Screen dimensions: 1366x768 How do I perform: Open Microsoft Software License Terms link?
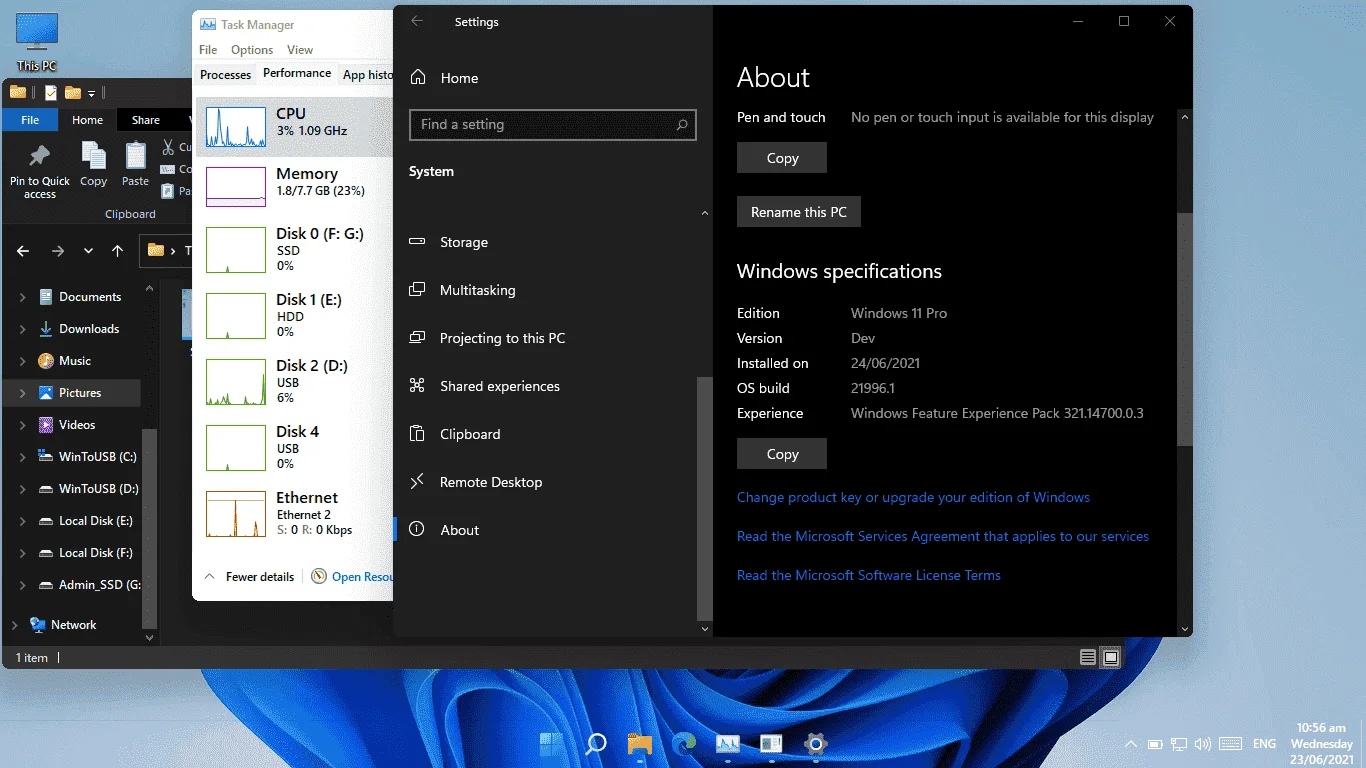pos(869,575)
